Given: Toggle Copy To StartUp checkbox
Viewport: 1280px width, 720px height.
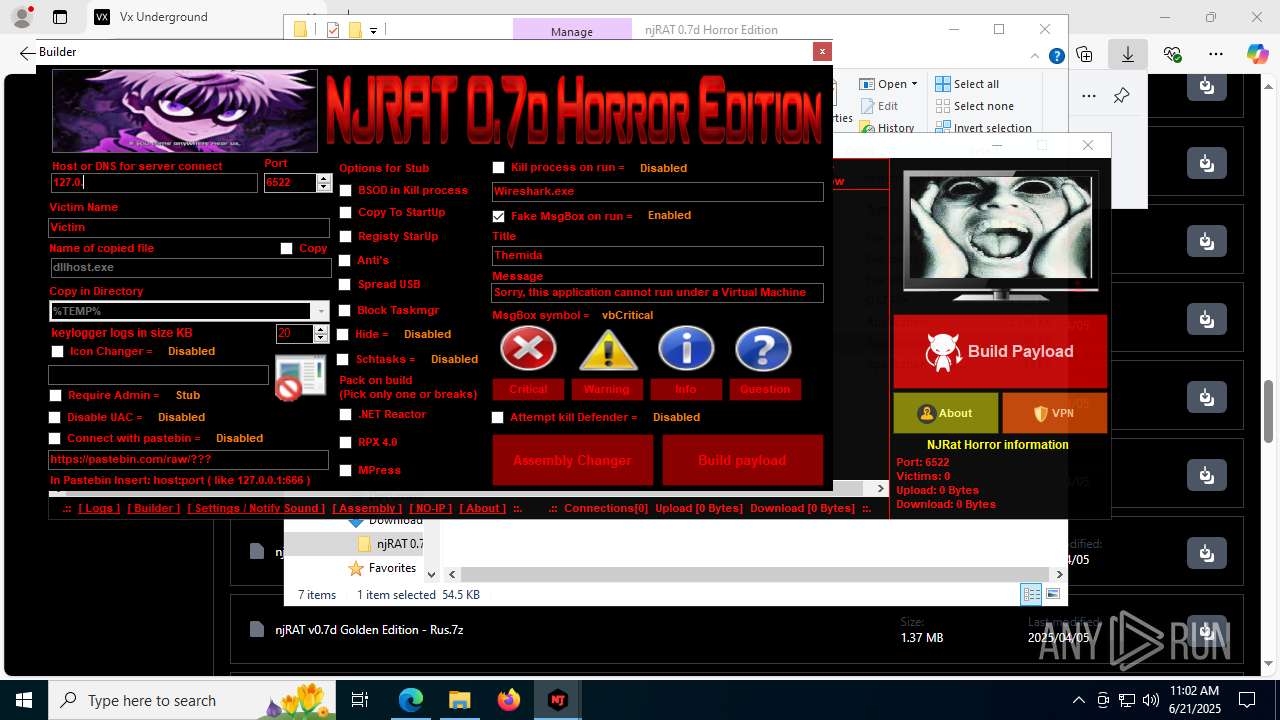Looking at the screenshot, I should click(x=346, y=212).
